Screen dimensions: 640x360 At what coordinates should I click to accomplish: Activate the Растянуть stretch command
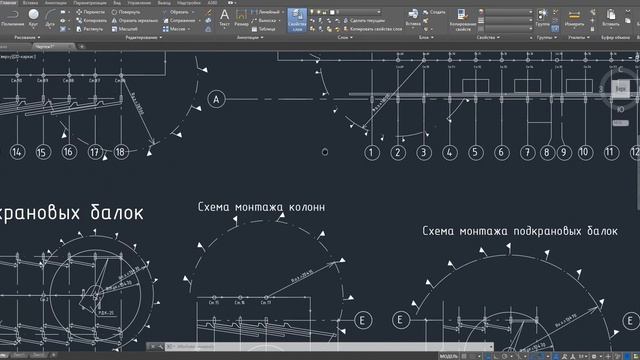pyautogui.click(x=90, y=29)
